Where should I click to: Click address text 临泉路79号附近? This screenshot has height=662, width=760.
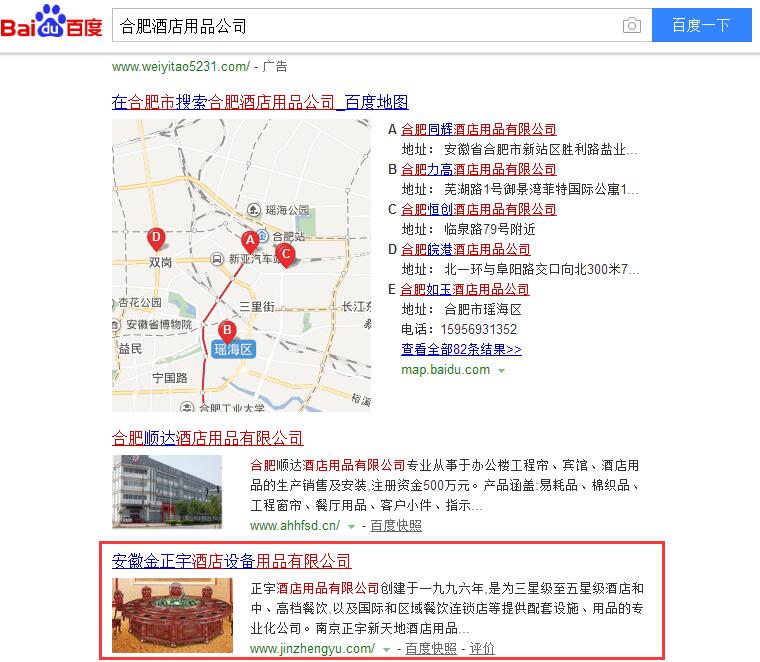[490, 229]
